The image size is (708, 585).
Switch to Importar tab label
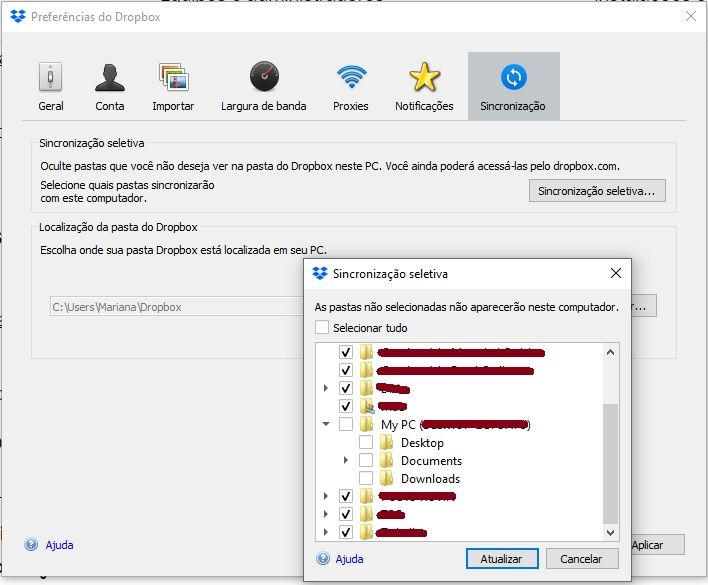[x=173, y=106]
